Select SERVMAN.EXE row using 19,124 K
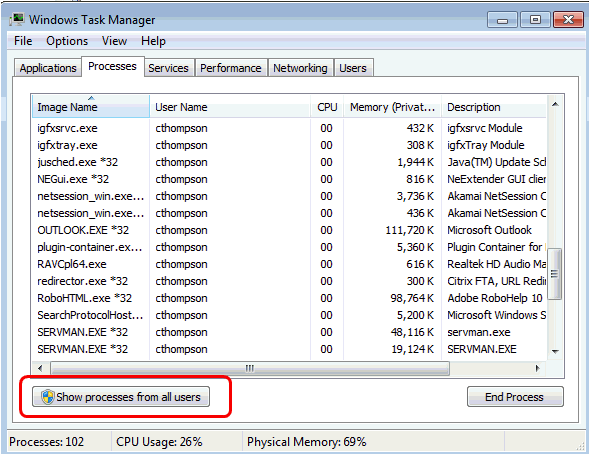Screen dimensions: 589x454 point(289,349)
